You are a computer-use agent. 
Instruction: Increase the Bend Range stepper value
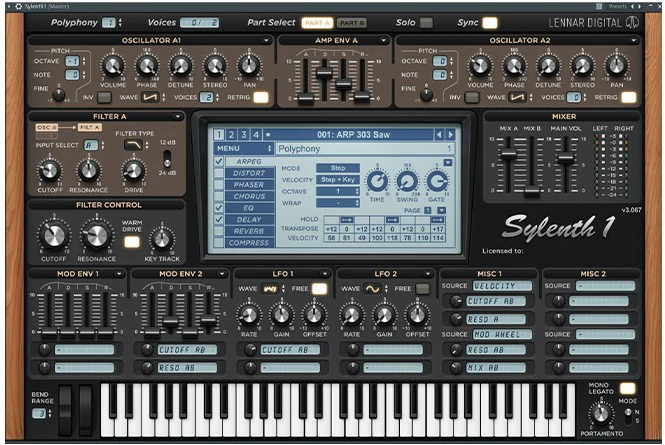tap(50, 411)
